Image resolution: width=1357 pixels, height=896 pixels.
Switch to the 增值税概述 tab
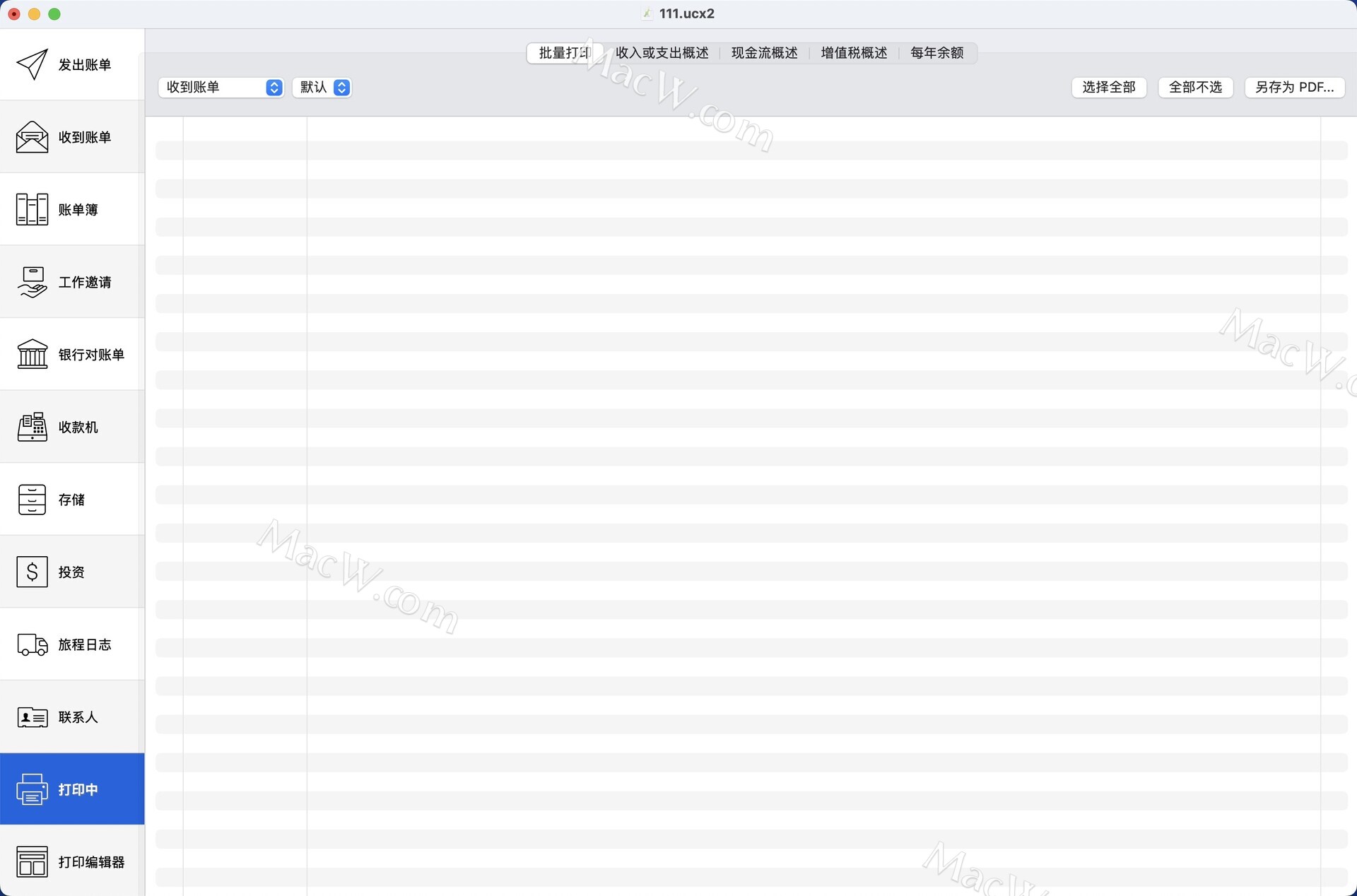click(x=854, y=53)
